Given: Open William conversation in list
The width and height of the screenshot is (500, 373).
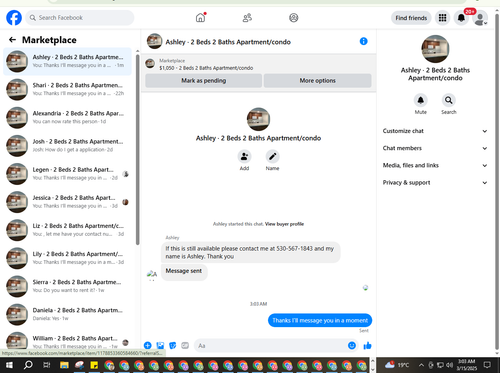Looking at the screenshot, I should click(67, 341).
